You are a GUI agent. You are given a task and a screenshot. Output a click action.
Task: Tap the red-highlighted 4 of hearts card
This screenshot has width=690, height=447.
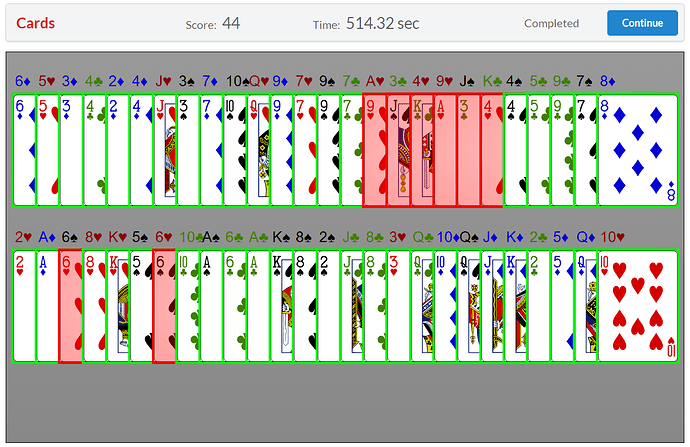click(492, 150)
